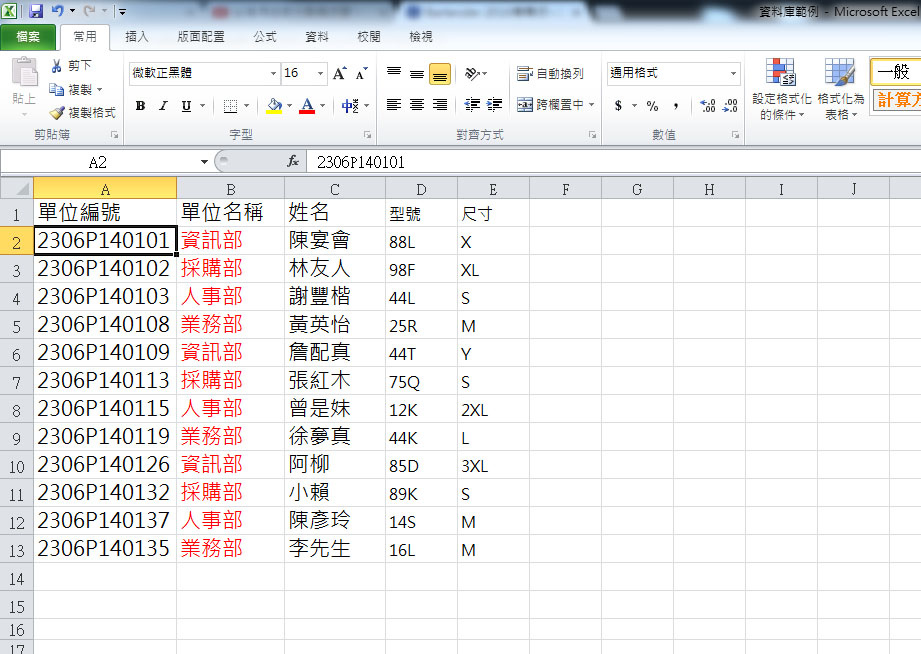Open the font size dropdown showing 16
921x654 pixels.
click(x=320, y=73)
